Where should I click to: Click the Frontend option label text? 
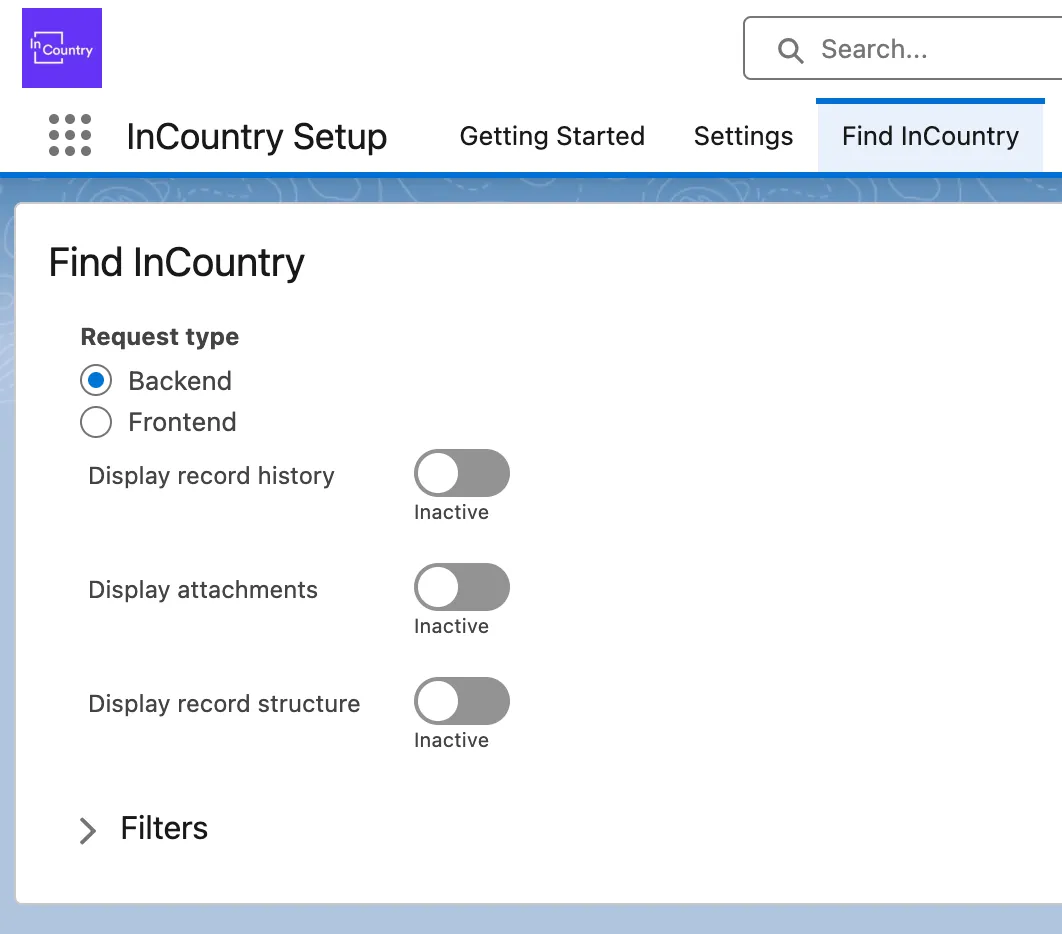(x=182, y=422)
